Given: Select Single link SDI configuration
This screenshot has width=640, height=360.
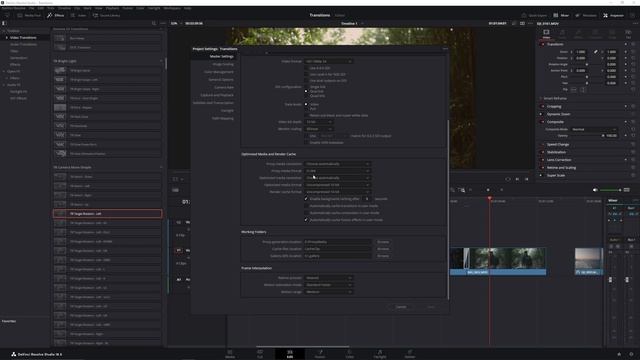Looking at the screenshot, I should 306,87.
